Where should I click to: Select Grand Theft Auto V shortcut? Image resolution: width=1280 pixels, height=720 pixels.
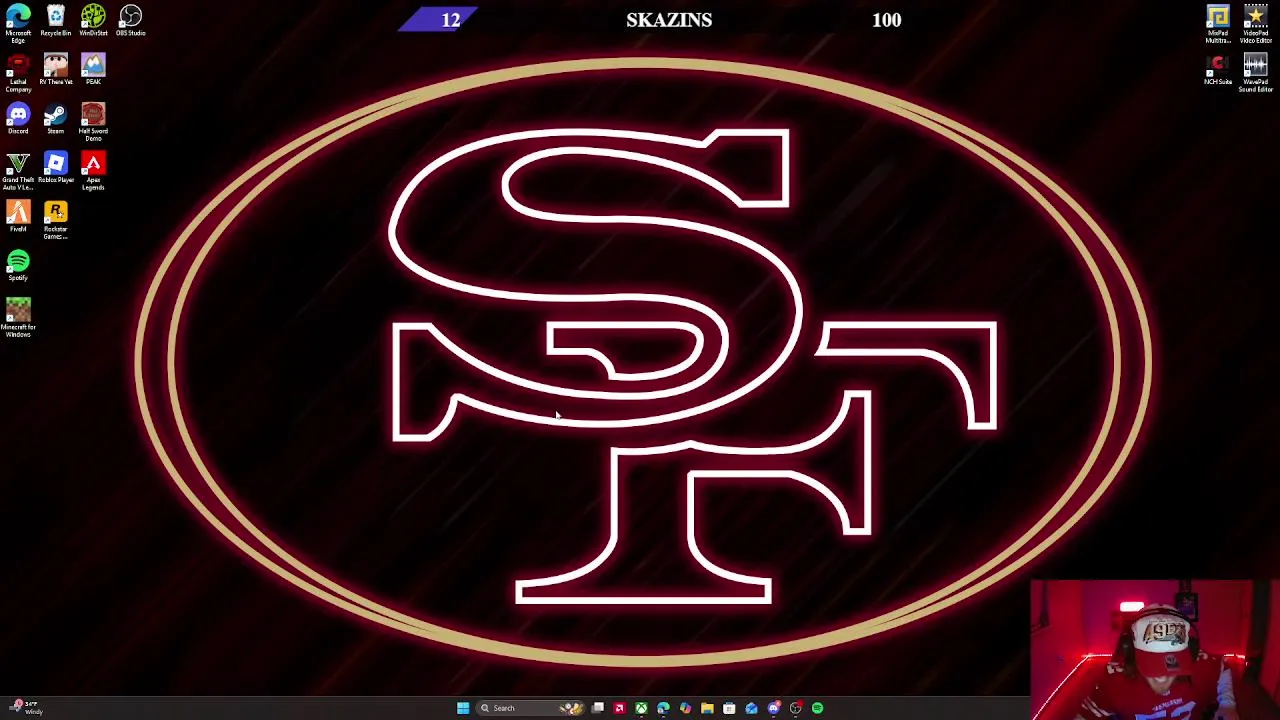[x=18, y=171]
